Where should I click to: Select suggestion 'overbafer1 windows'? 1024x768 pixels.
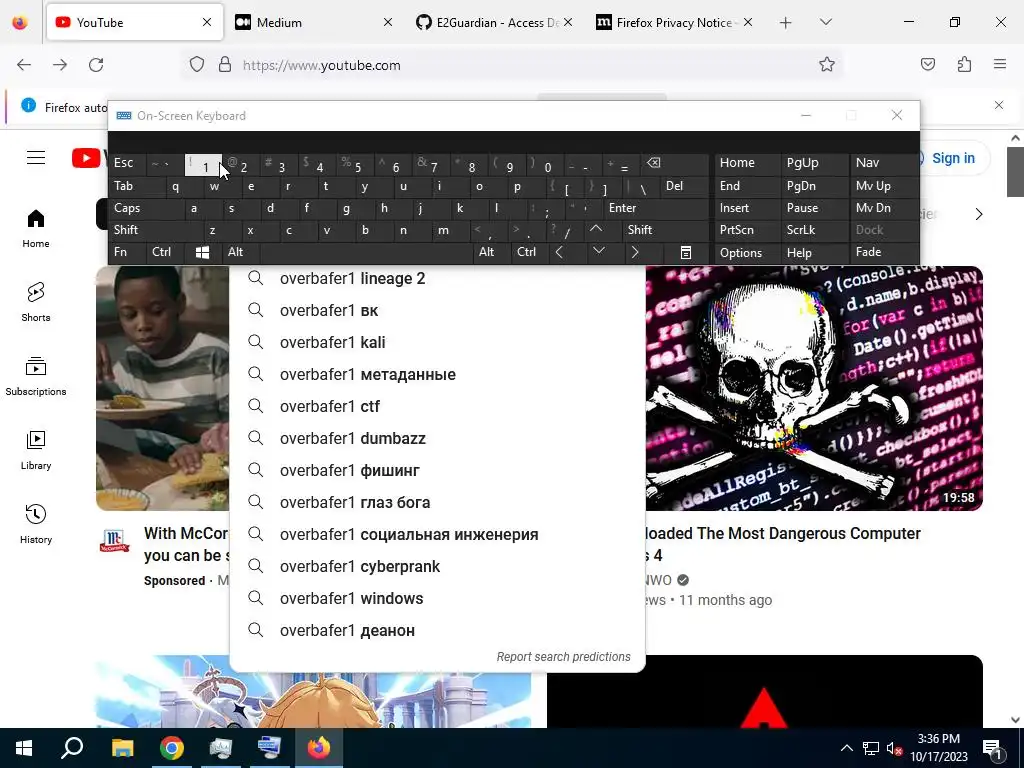pyautogui.click(x=437, y=599)
